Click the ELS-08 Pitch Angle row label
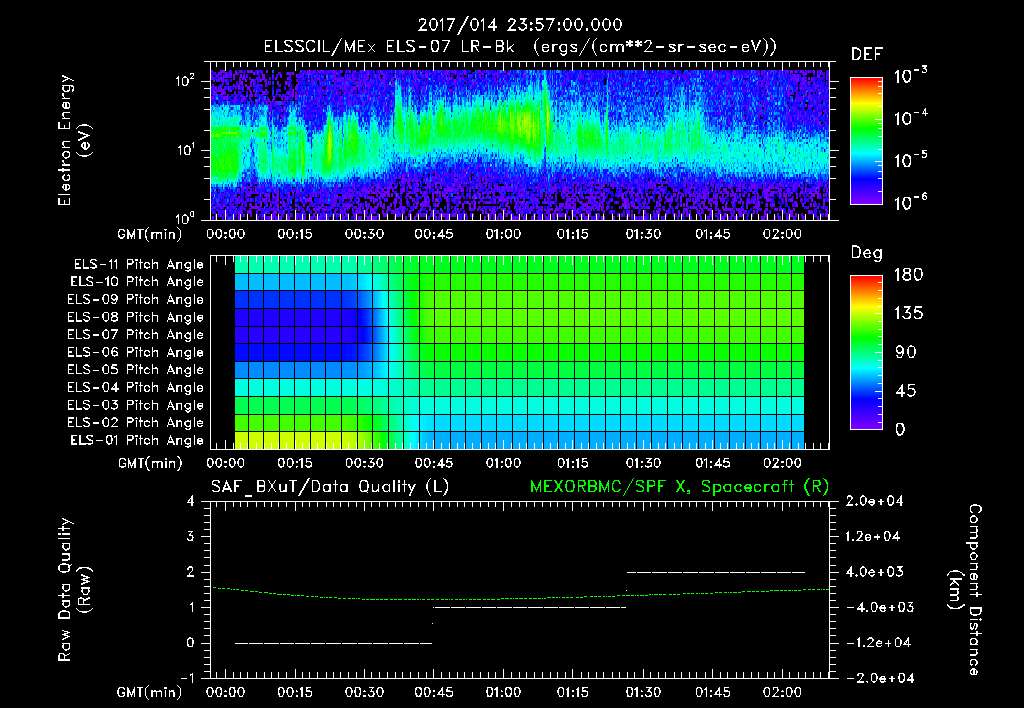 click(x=136, y=317)
